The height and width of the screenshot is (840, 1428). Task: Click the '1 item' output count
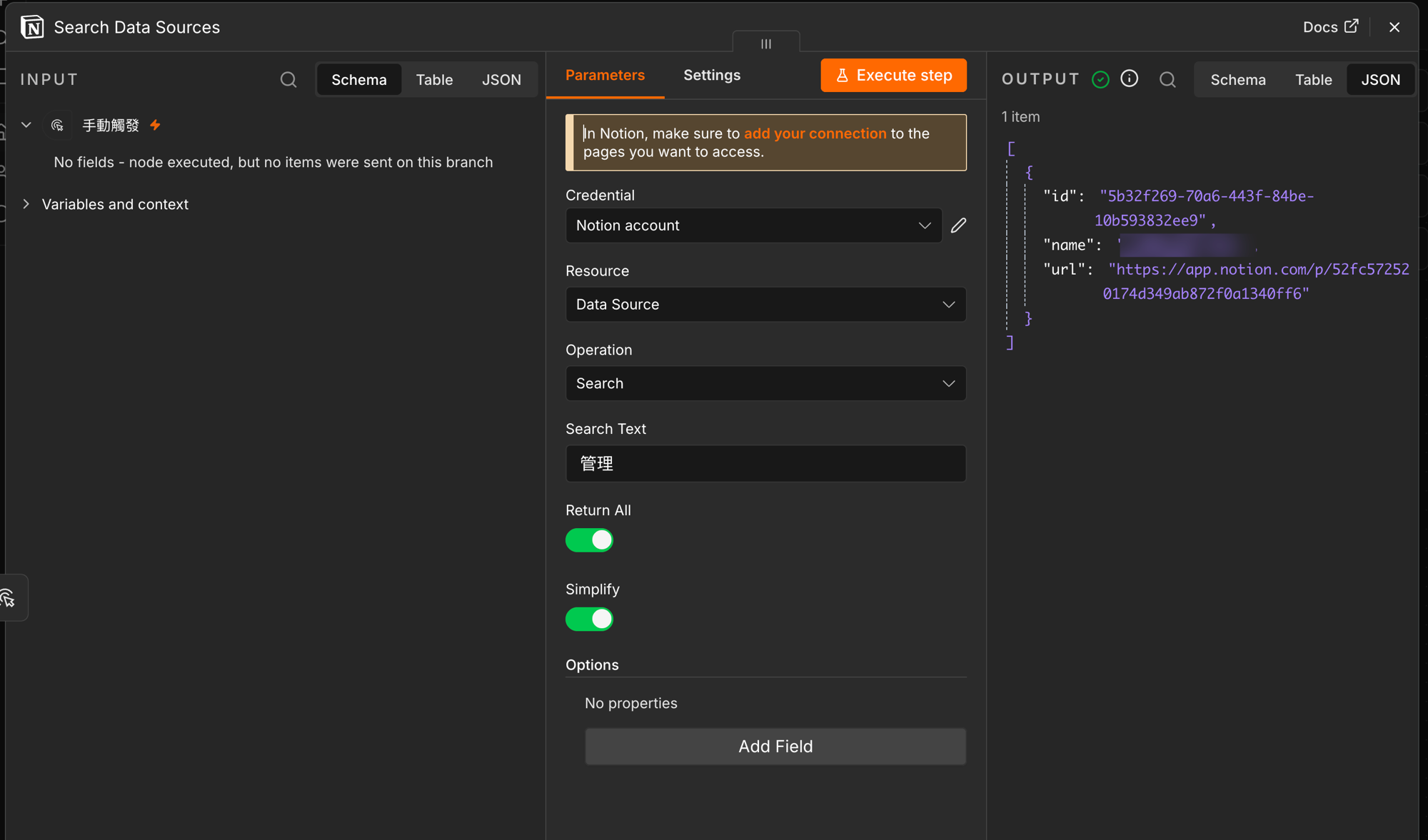tap(1020, 116)
